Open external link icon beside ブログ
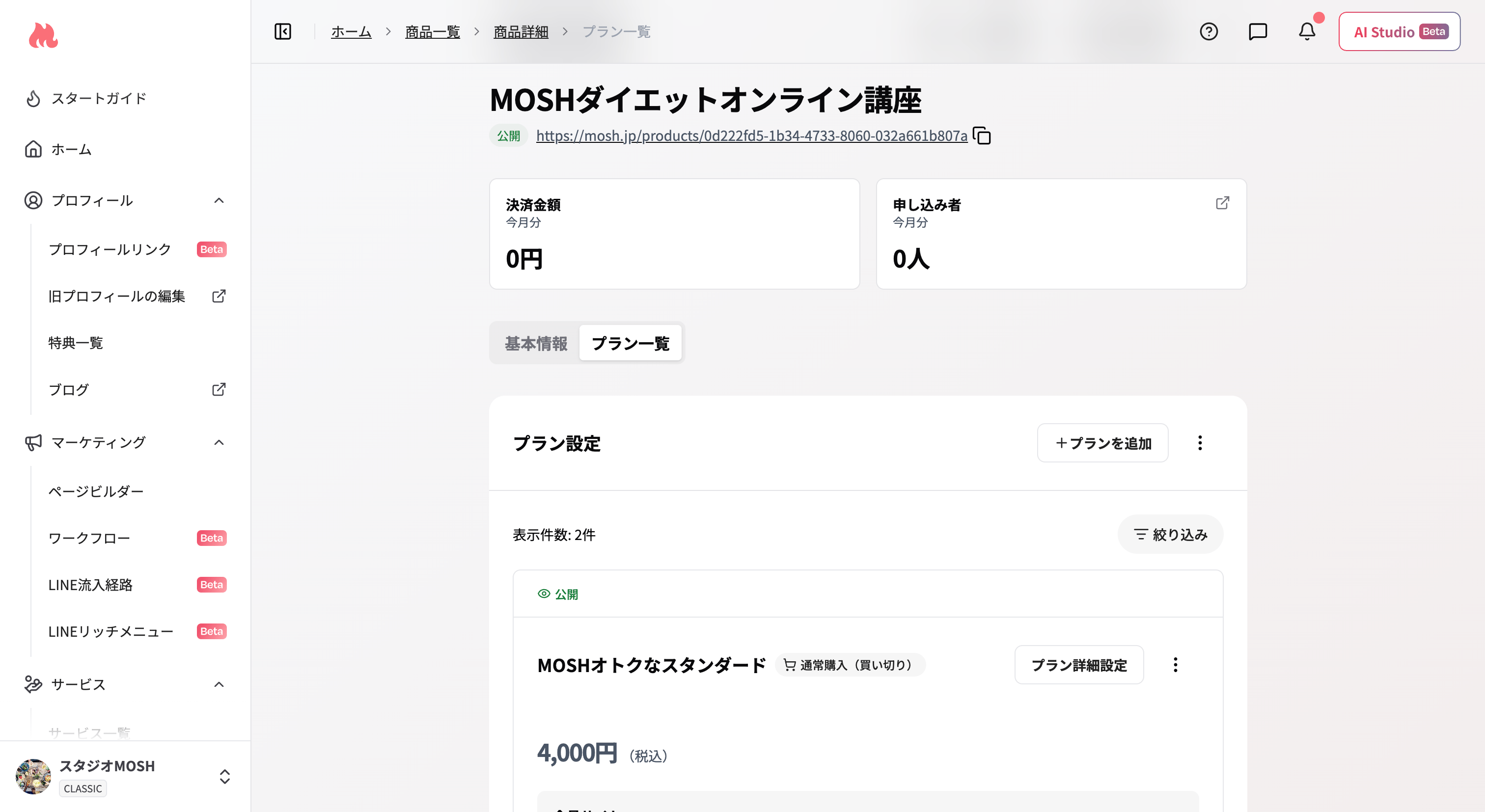The height and width of the screenshot is (812, 1485). tap(219, 390)
